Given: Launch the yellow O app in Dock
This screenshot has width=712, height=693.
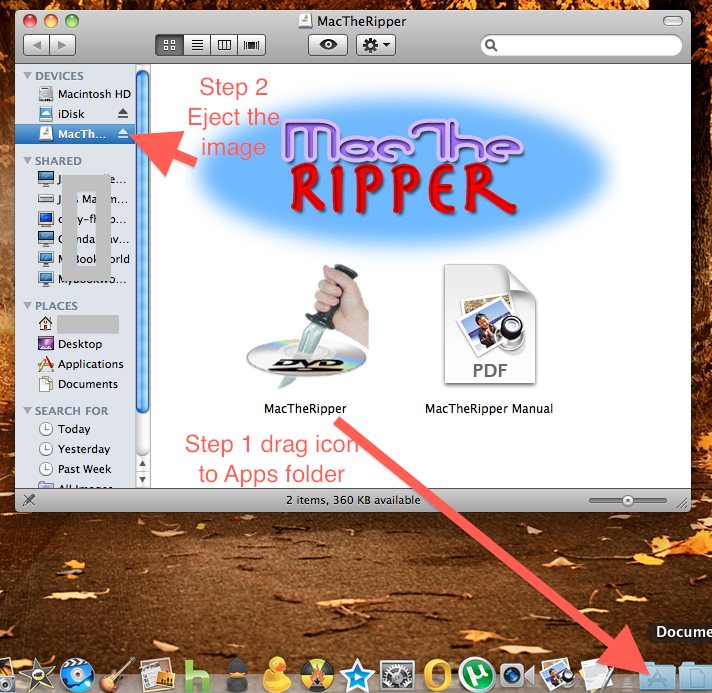Looking at the screenshot, I should (x=437, y=675).
